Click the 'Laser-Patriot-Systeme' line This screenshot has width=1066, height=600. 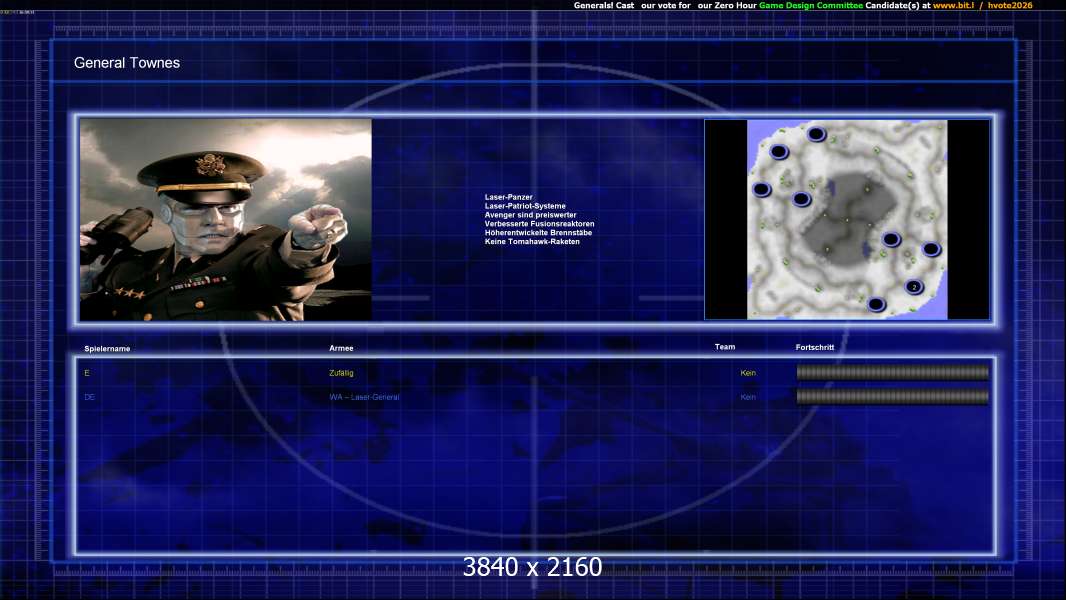click(525, 206)
